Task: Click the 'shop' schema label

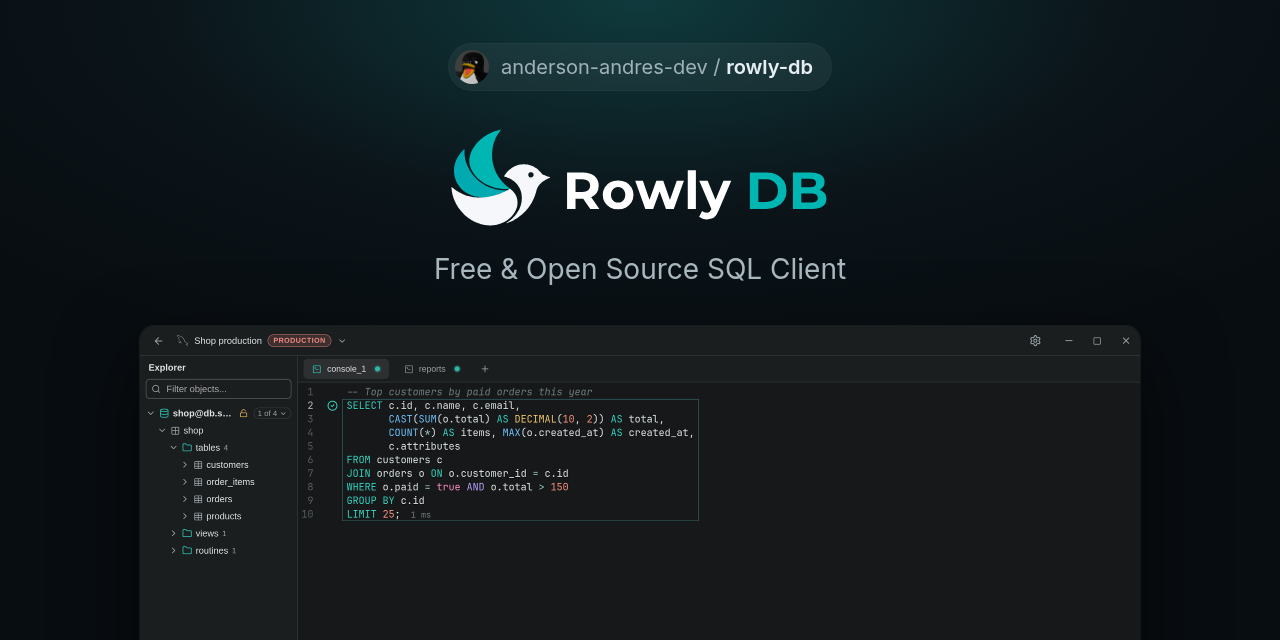Action: (x=193, y=431)
